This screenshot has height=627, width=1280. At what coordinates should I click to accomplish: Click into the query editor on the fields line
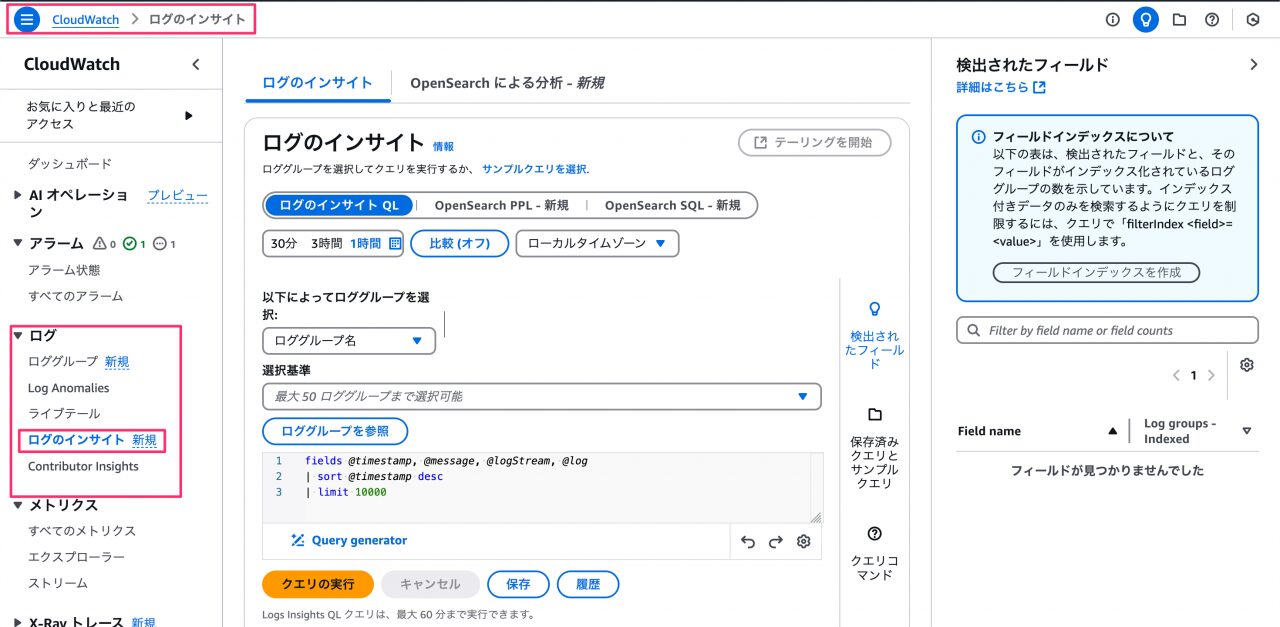(x=446, y=461)
